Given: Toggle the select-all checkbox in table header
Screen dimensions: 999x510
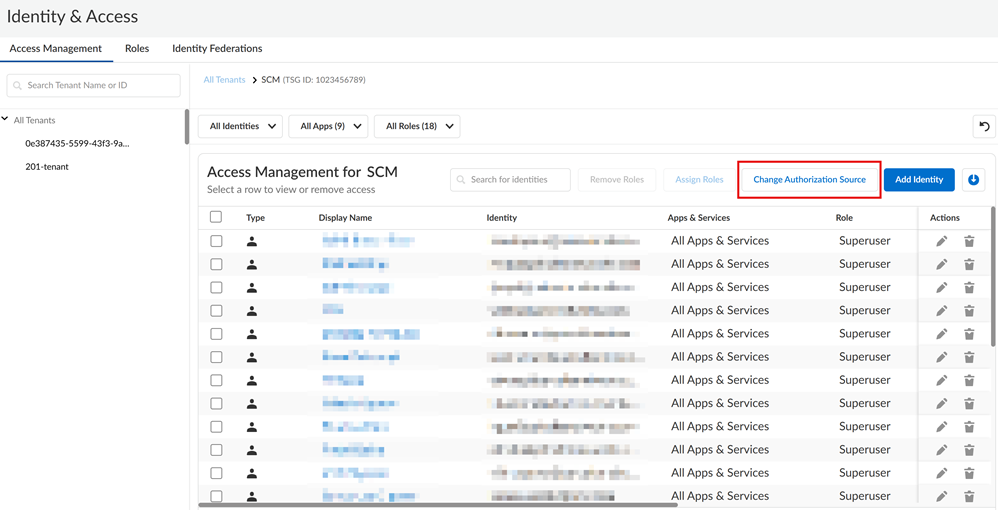Looking at the screenshot, I should [x=216, y=217].
